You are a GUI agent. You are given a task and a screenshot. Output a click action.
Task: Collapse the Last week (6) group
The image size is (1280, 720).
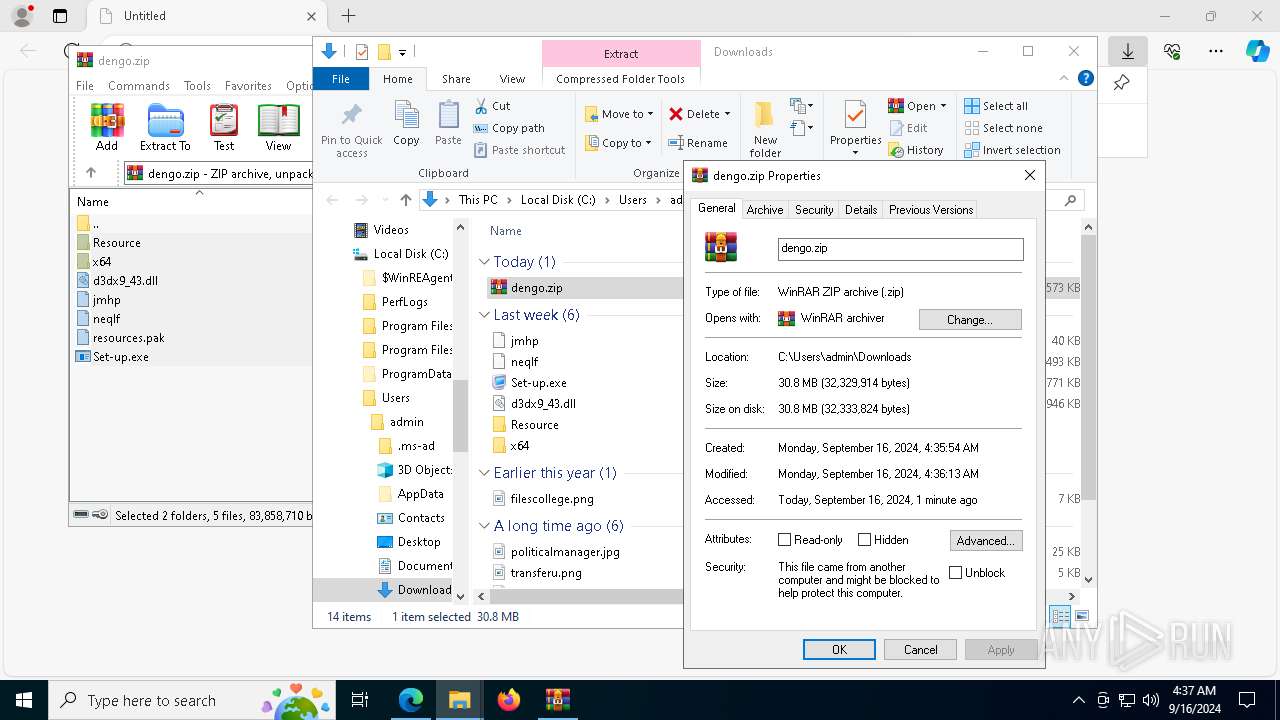pyautogui.click(x=485, y=315)
